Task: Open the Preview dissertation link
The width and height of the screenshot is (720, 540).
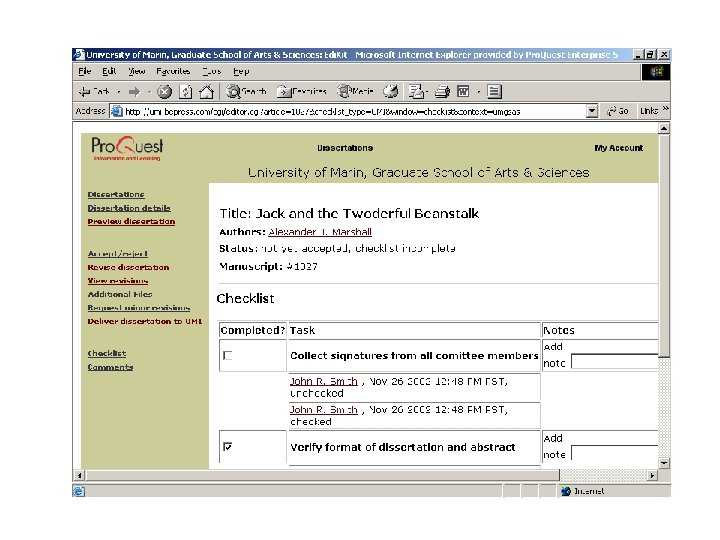Action: 131,221
